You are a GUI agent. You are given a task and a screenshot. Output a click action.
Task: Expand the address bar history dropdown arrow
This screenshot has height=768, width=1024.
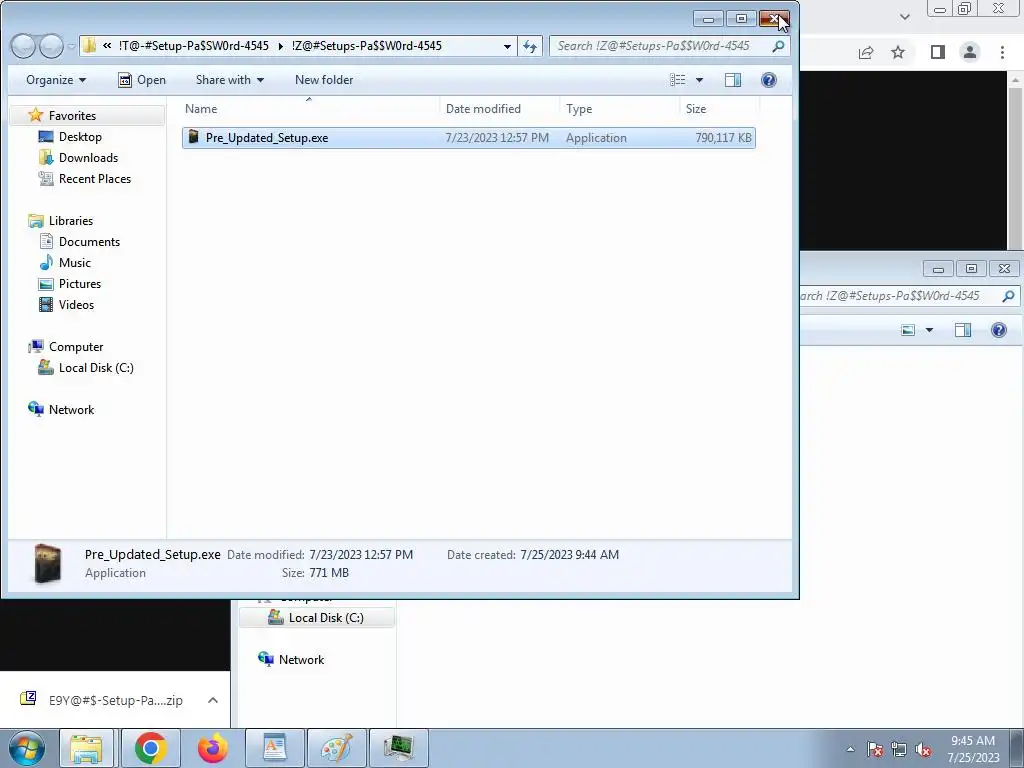[507, 46]
